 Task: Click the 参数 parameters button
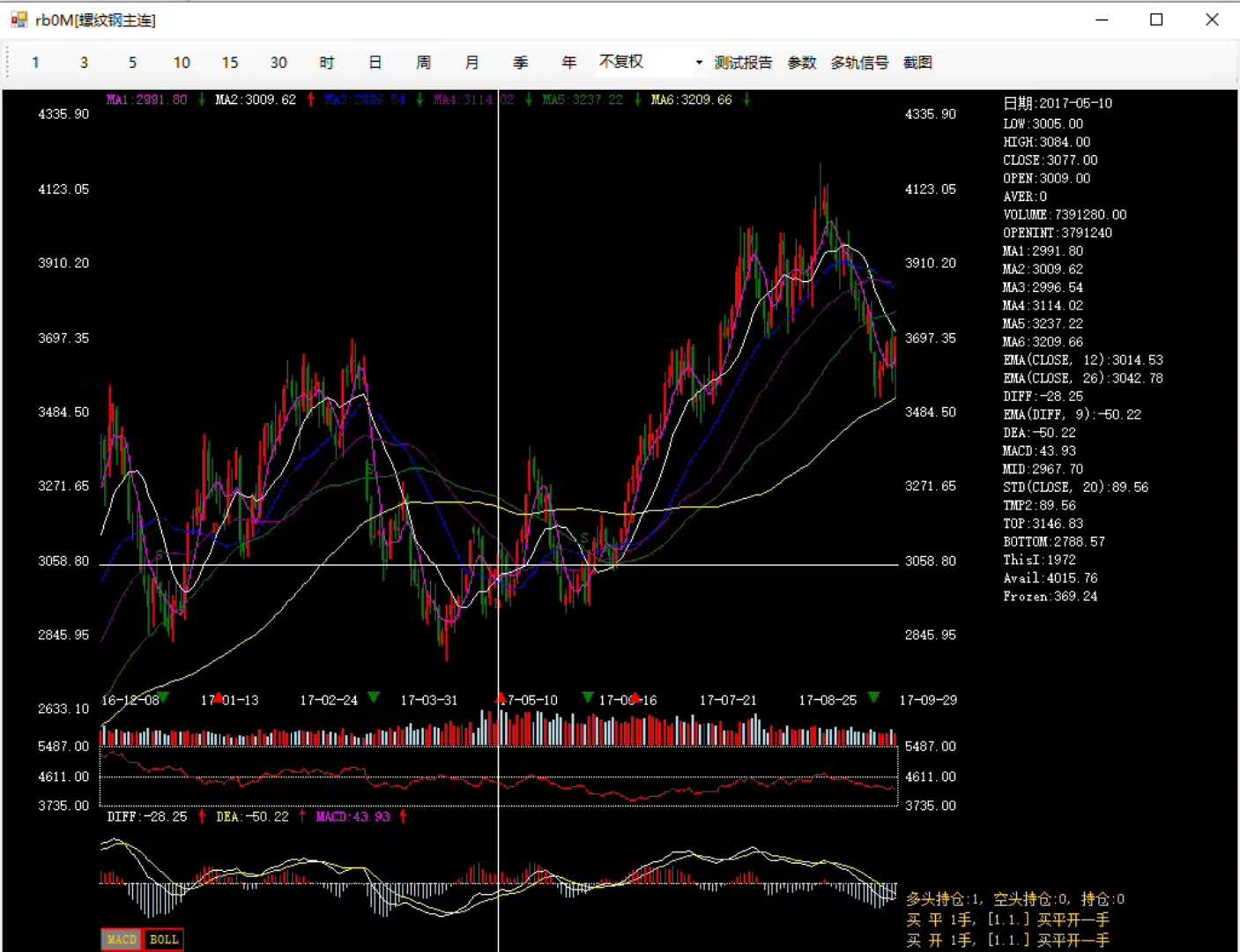801,63
